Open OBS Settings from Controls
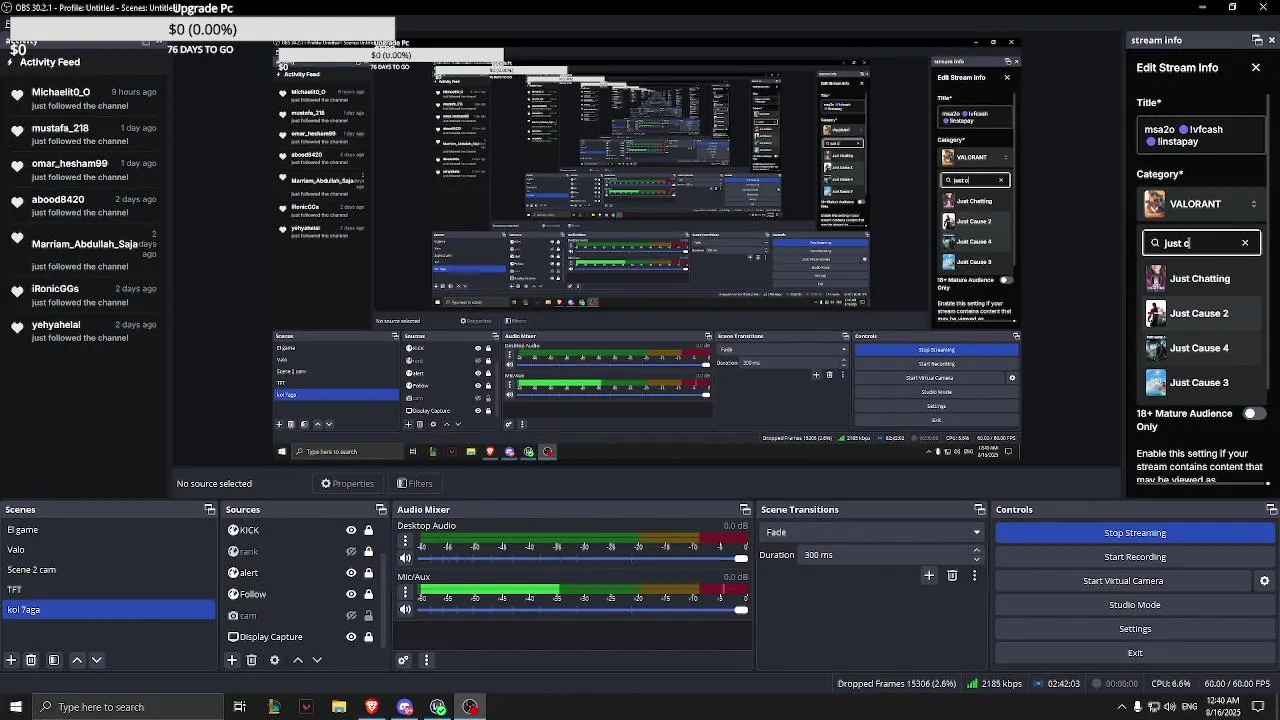This screenshot has height=720, width=1280. coord(1135,629)
